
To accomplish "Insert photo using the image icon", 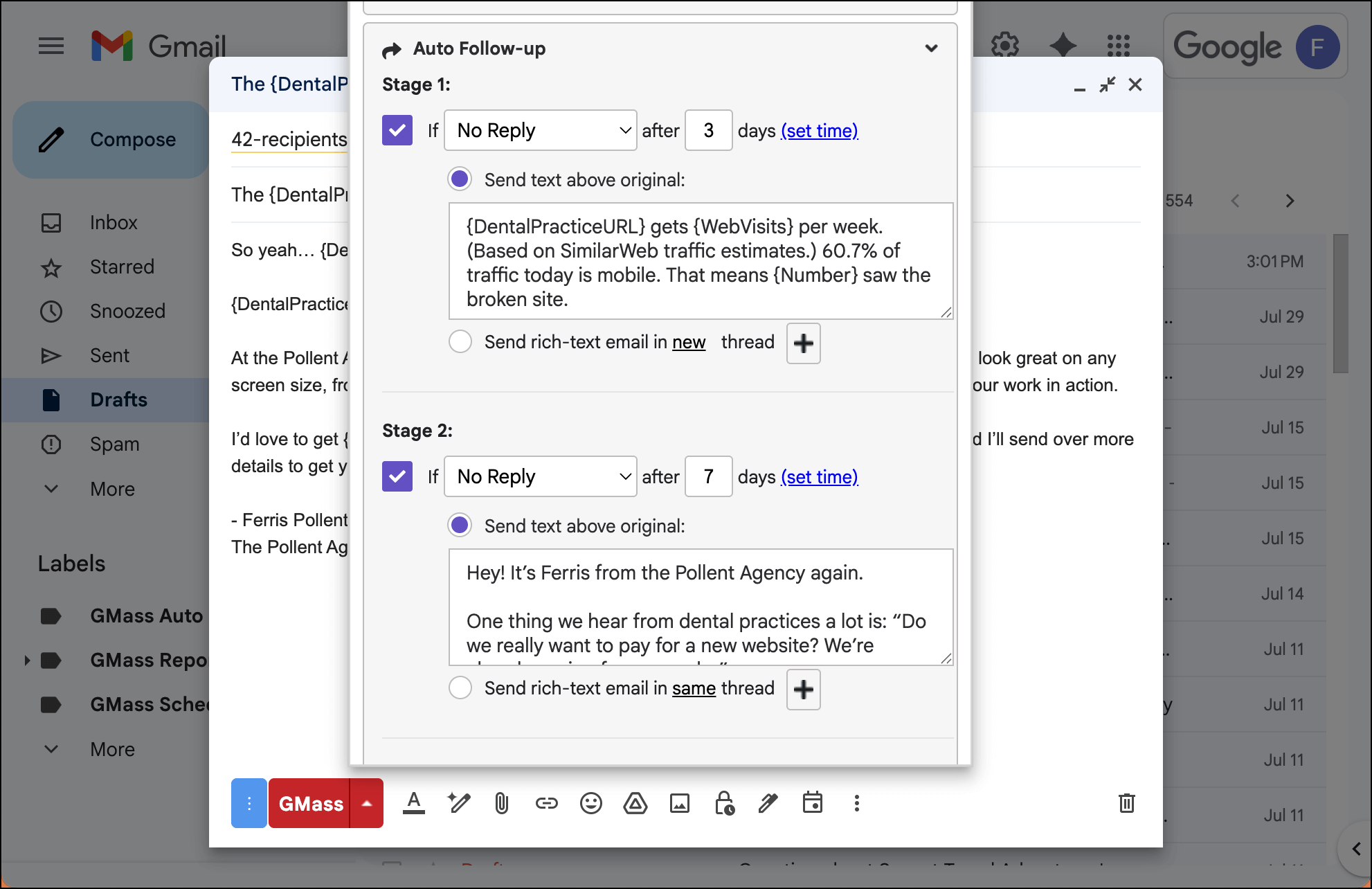I will click(680, 803).
